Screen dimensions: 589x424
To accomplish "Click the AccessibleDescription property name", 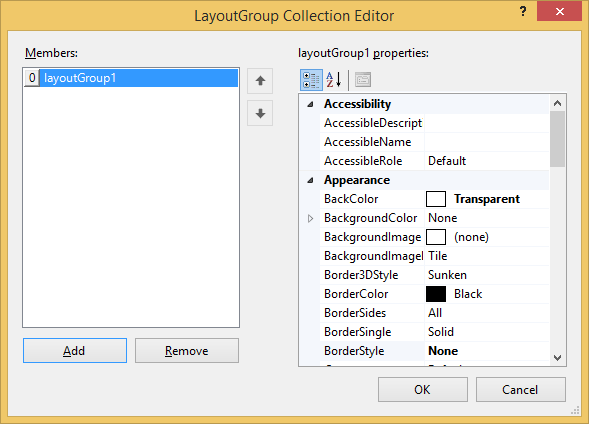I will point(373,123).
